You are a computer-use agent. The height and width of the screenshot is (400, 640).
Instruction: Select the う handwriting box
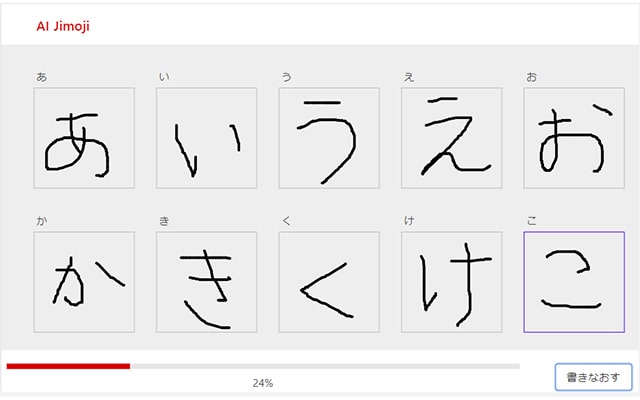point(329,138)
